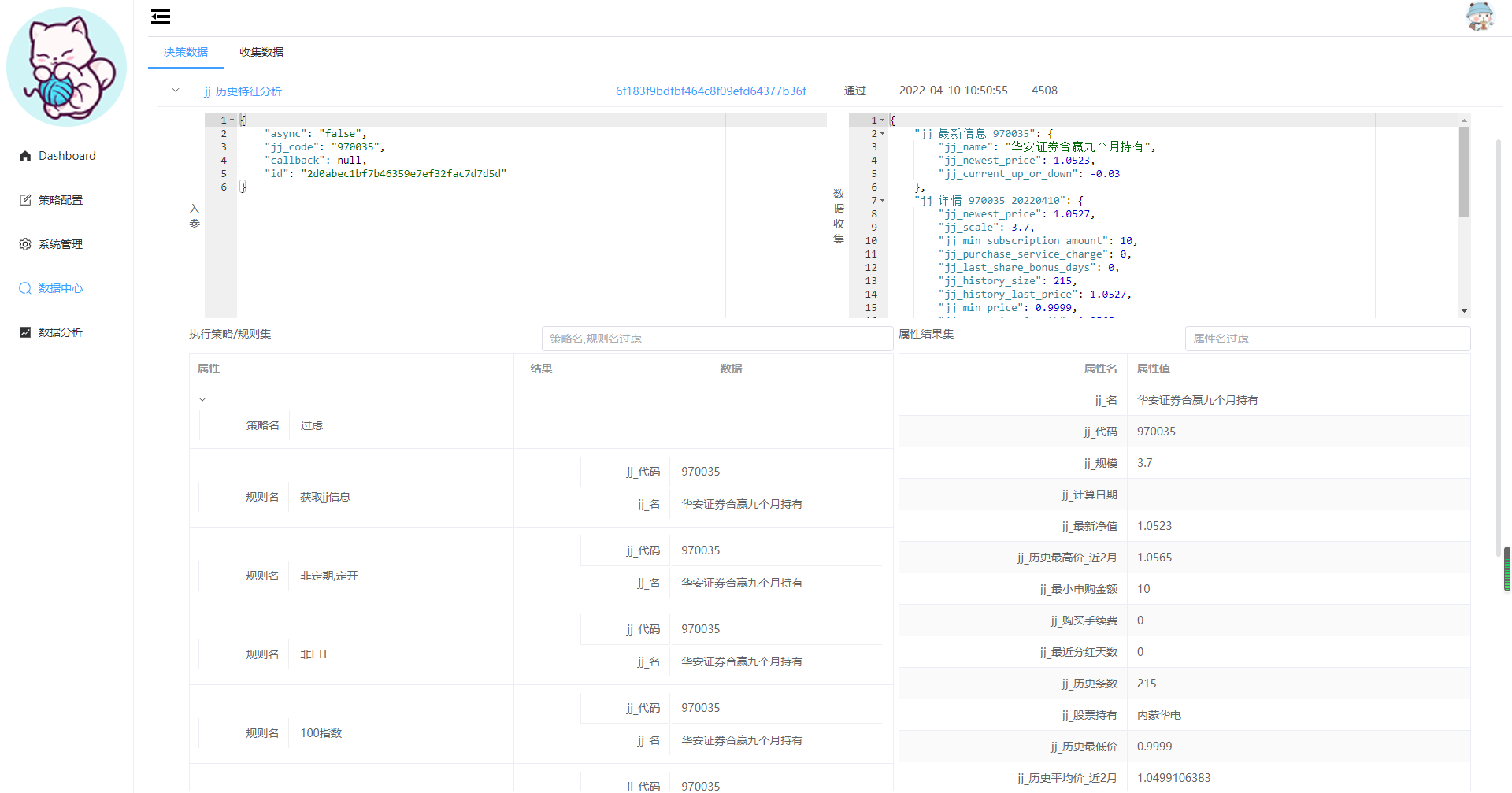The height and width of the screenshot is (793, 1512).
Task: Switch to the 决策数据 tab
Action: coord(186,52)
